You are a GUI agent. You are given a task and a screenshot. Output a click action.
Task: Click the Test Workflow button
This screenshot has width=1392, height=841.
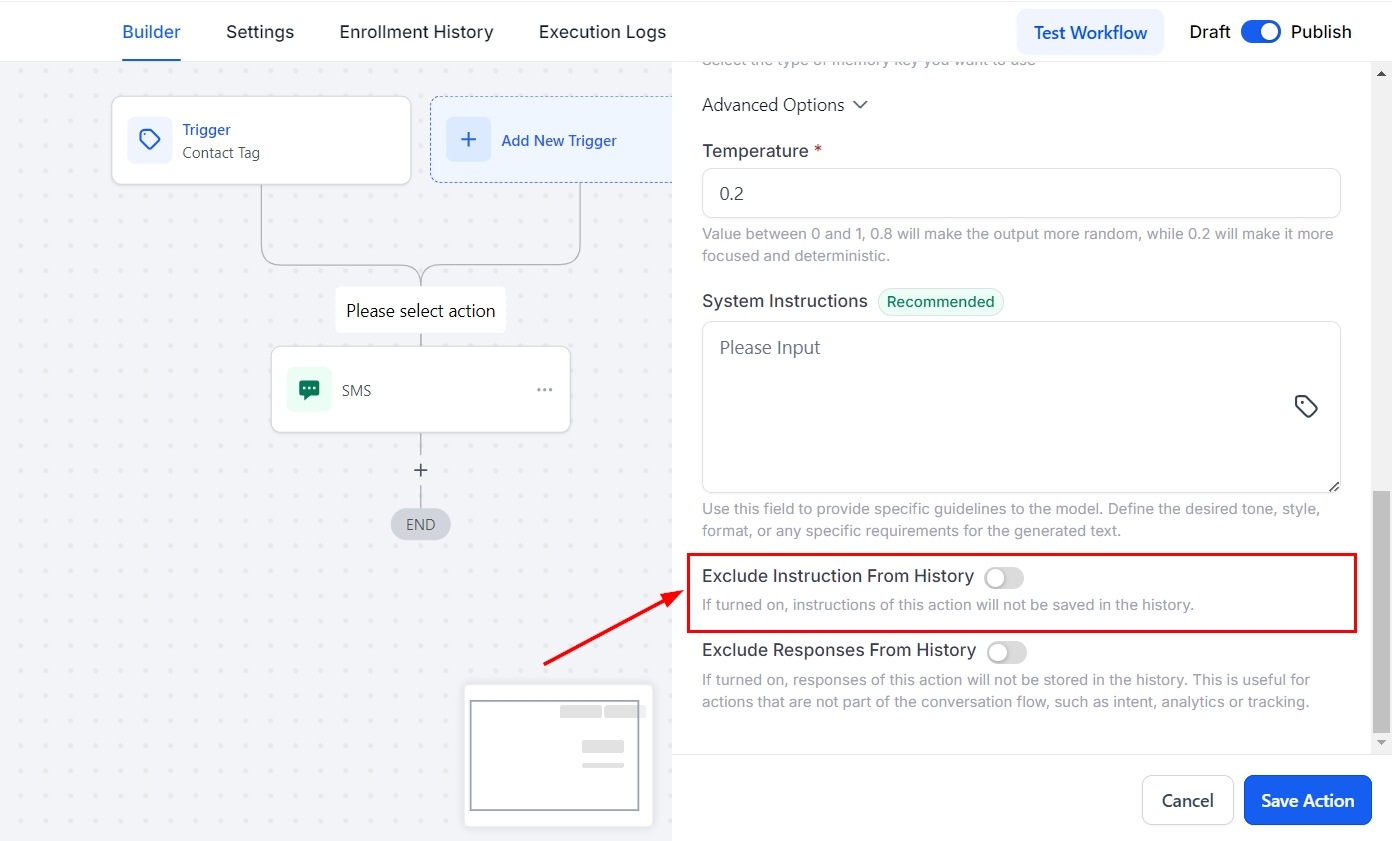[1090, 32]
